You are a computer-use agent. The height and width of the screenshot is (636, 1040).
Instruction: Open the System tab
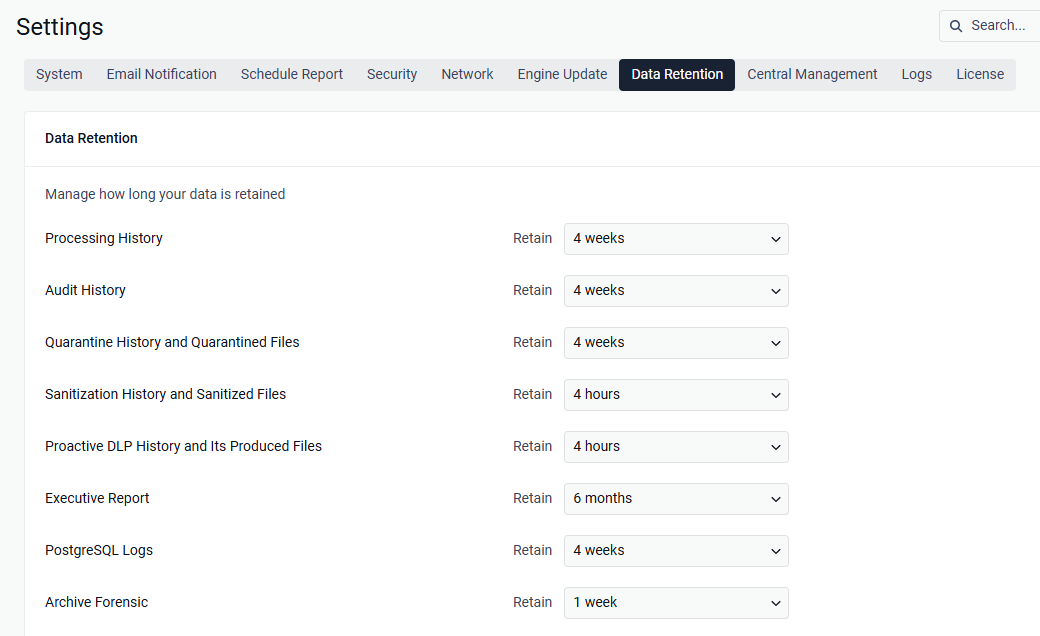click(x=59, y=74)
